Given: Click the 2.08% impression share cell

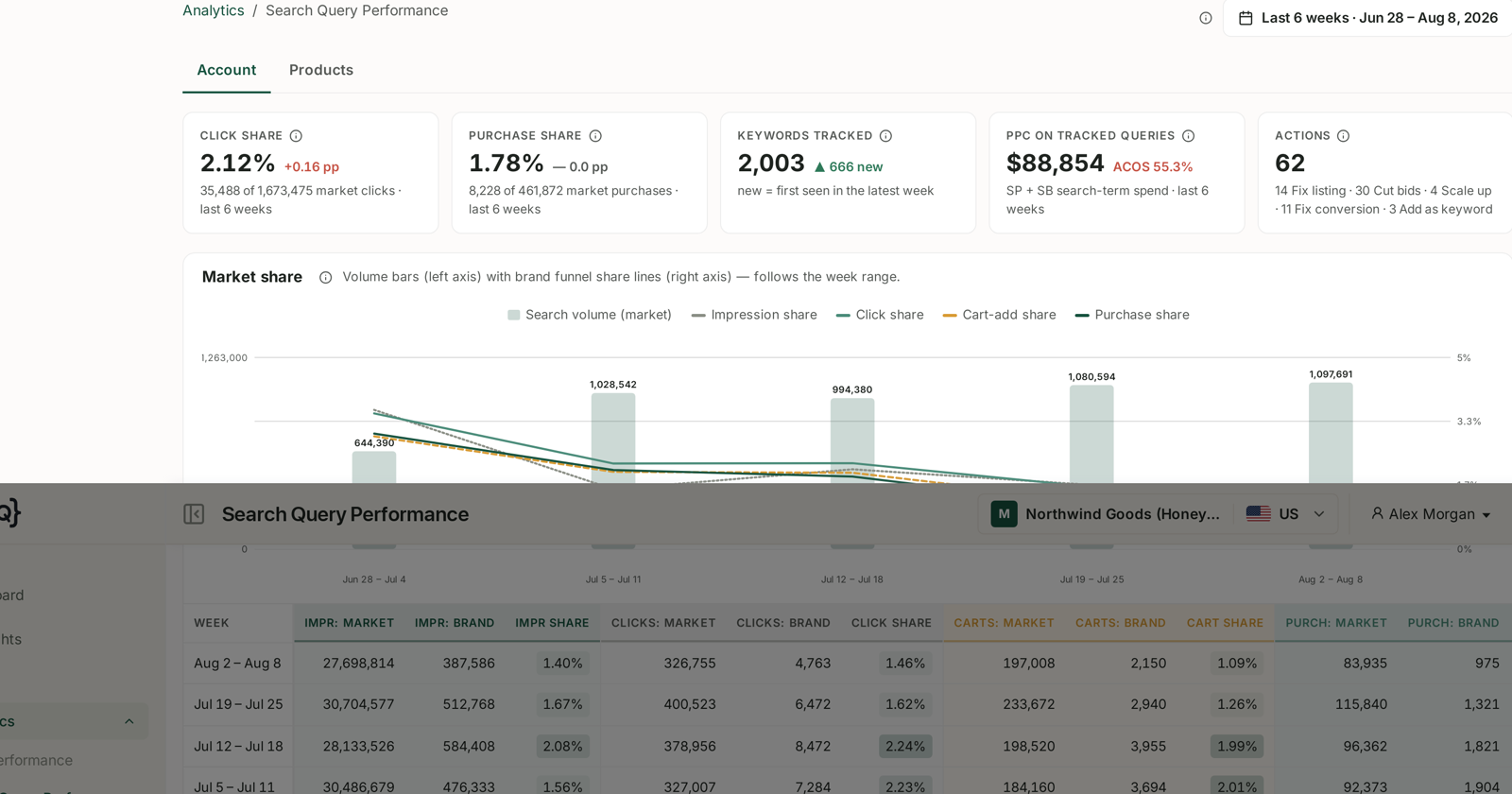Looking at the screenshot, I should point(562,746).
